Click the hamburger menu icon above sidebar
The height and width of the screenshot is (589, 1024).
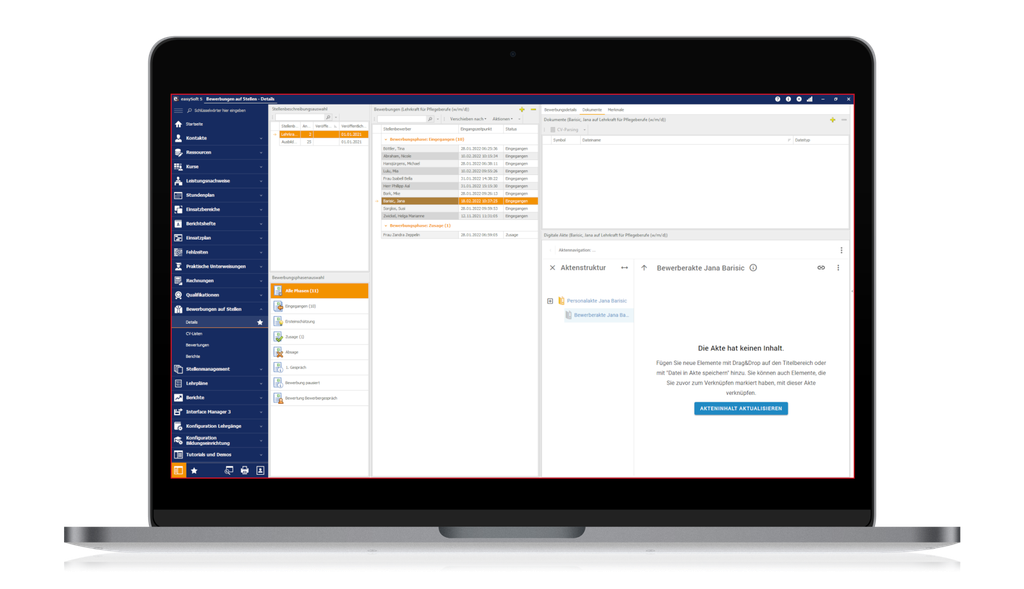click(178, 111)
